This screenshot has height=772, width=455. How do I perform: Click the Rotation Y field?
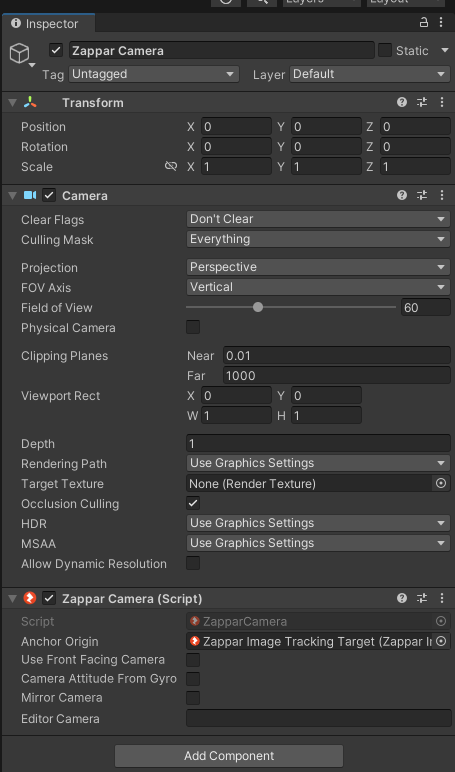tap(326, 147)
